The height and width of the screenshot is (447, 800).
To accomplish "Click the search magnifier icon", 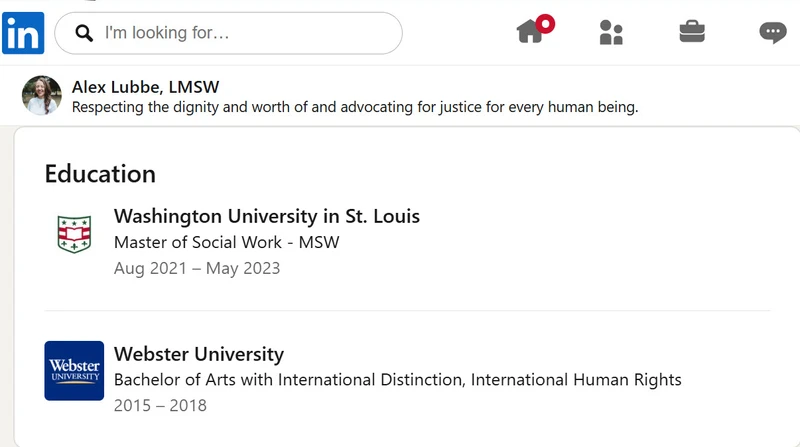I will pos(84,33).
